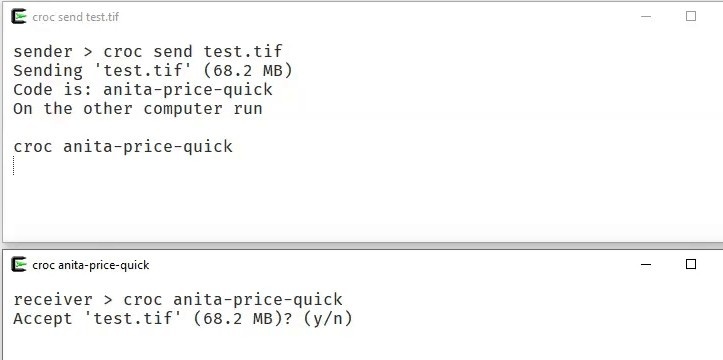Viewport: 723px width, 360px height.
Task: Click the terminal icon in the receiver window title bar
Action: coord(19,265)
